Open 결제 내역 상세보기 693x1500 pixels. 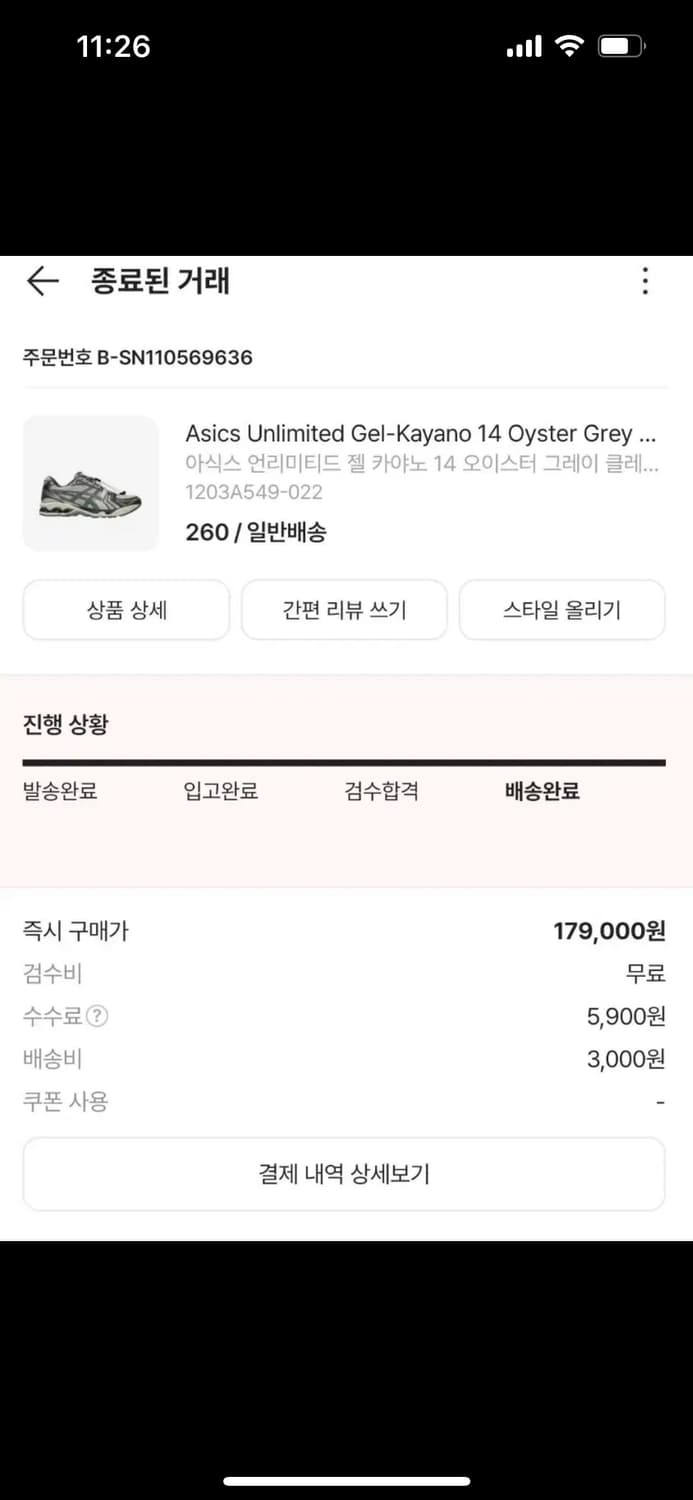click(x=343, y=1173)
